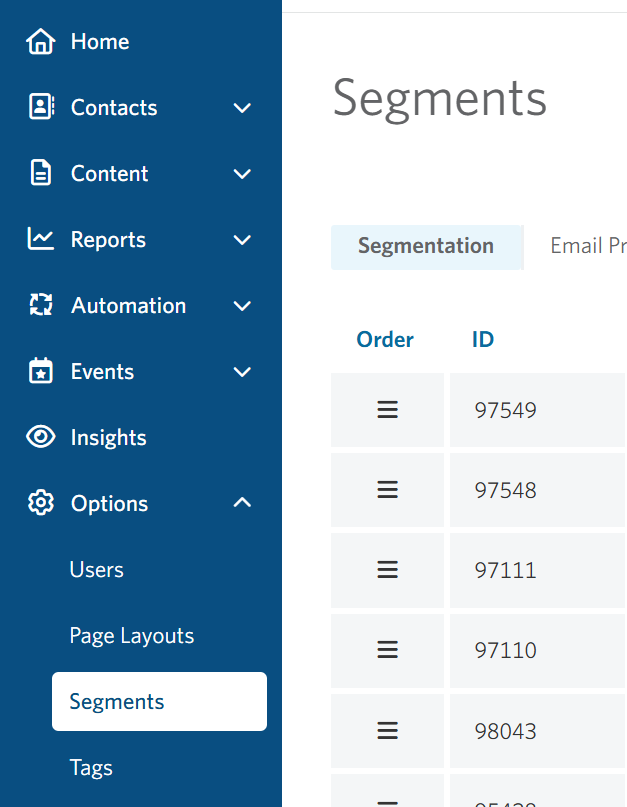Click the Contacts address book icon
This screenshot has width=627, height=807.
[x=41, y=107]
